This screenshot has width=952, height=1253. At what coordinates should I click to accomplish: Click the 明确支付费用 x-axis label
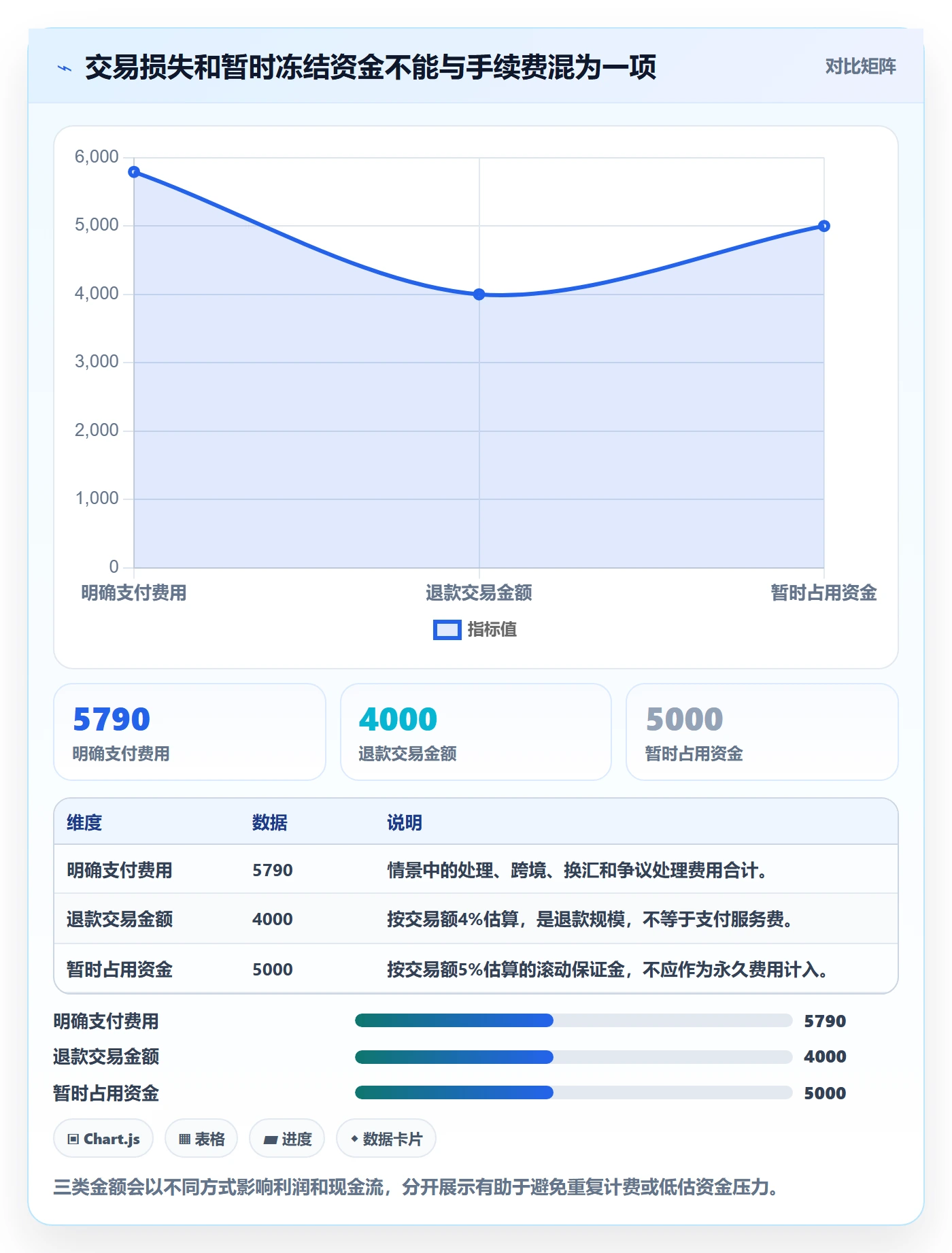tap(134, 592)
